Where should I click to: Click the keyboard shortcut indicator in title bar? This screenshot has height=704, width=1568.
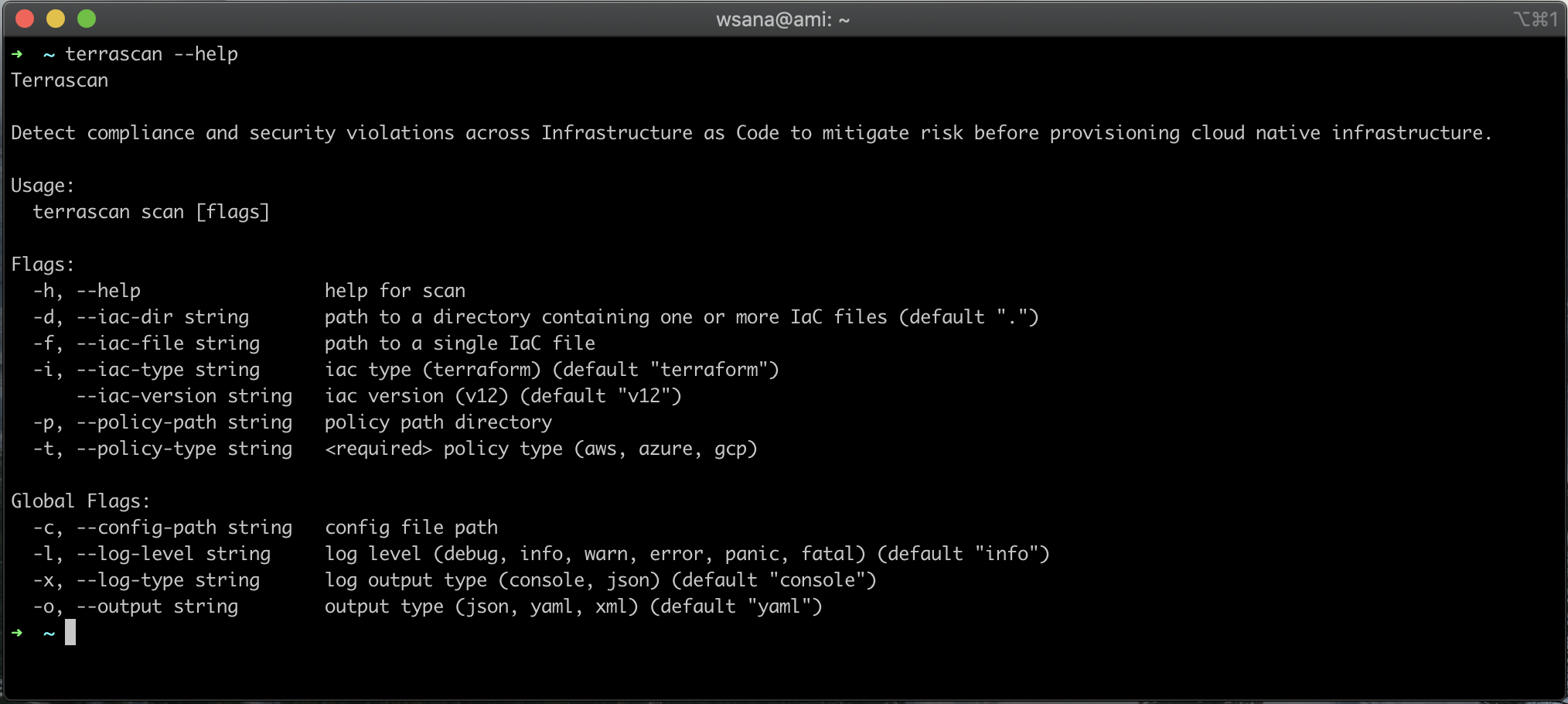(1536, 19)
